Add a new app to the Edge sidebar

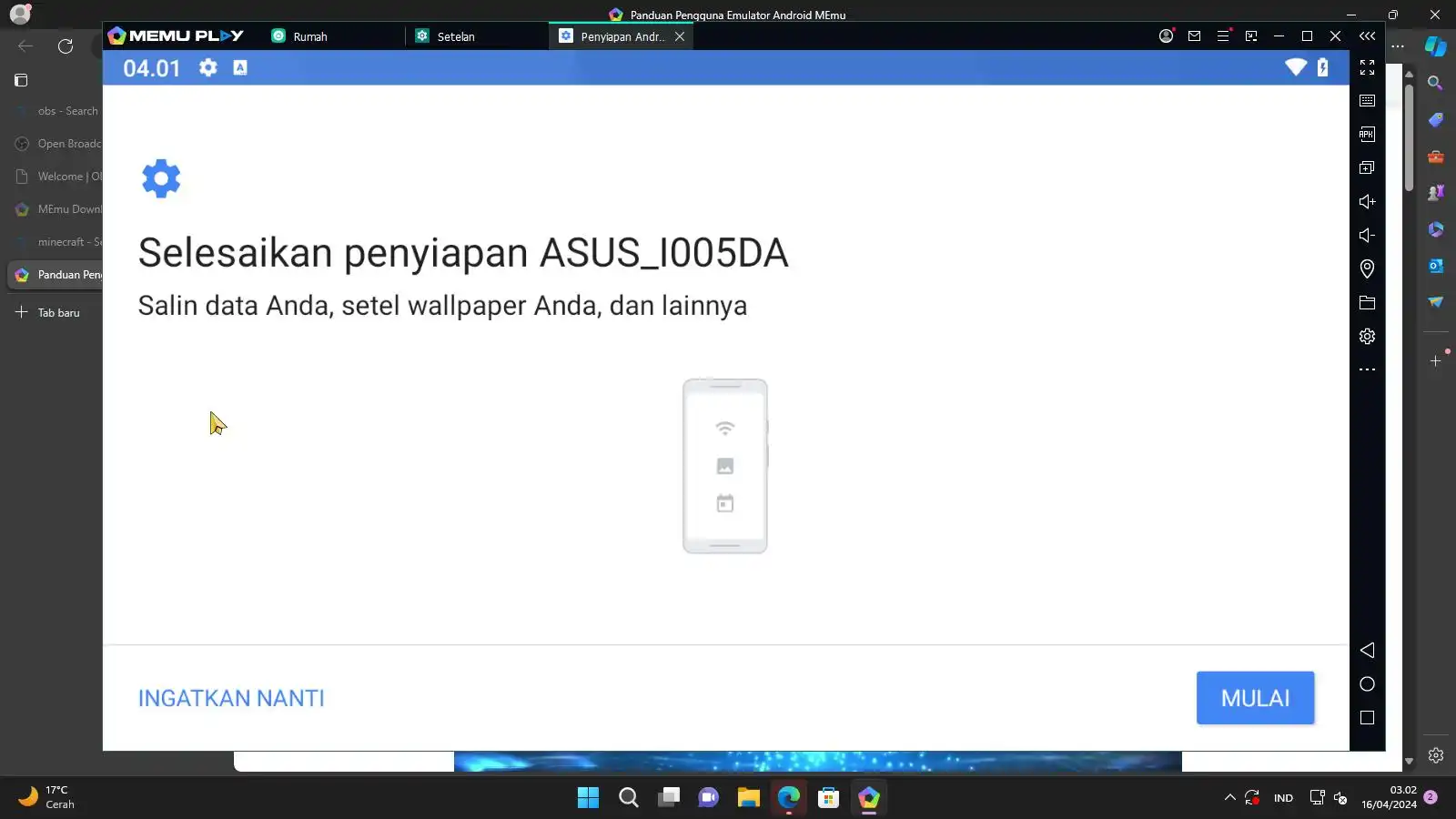[1435, 361]
